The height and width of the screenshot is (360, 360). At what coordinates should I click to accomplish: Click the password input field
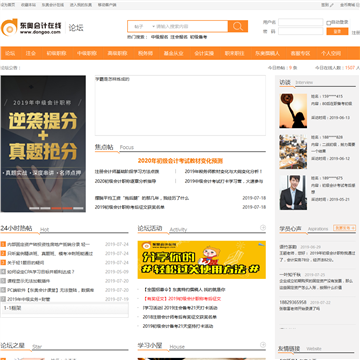tap(301, 31)
